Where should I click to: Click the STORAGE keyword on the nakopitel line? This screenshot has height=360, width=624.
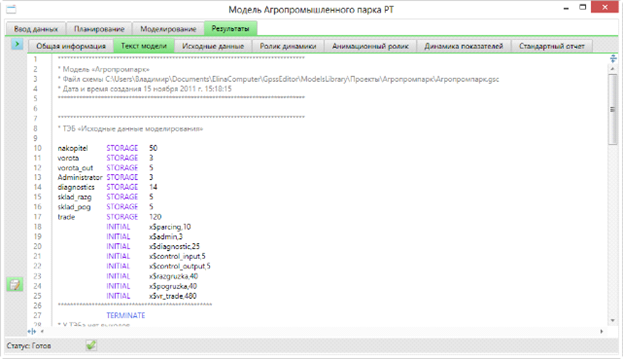(x=122, y=148)
